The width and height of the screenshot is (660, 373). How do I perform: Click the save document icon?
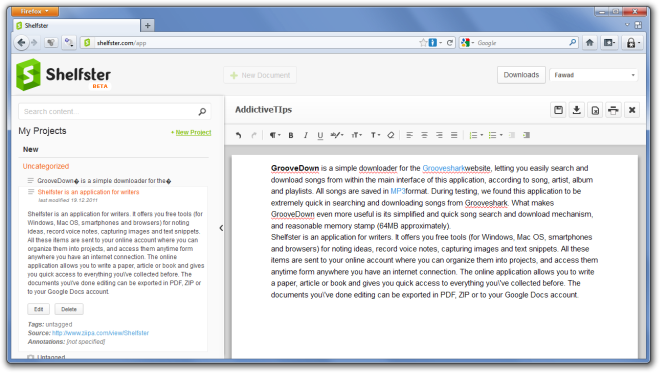(x=558, y=110)
